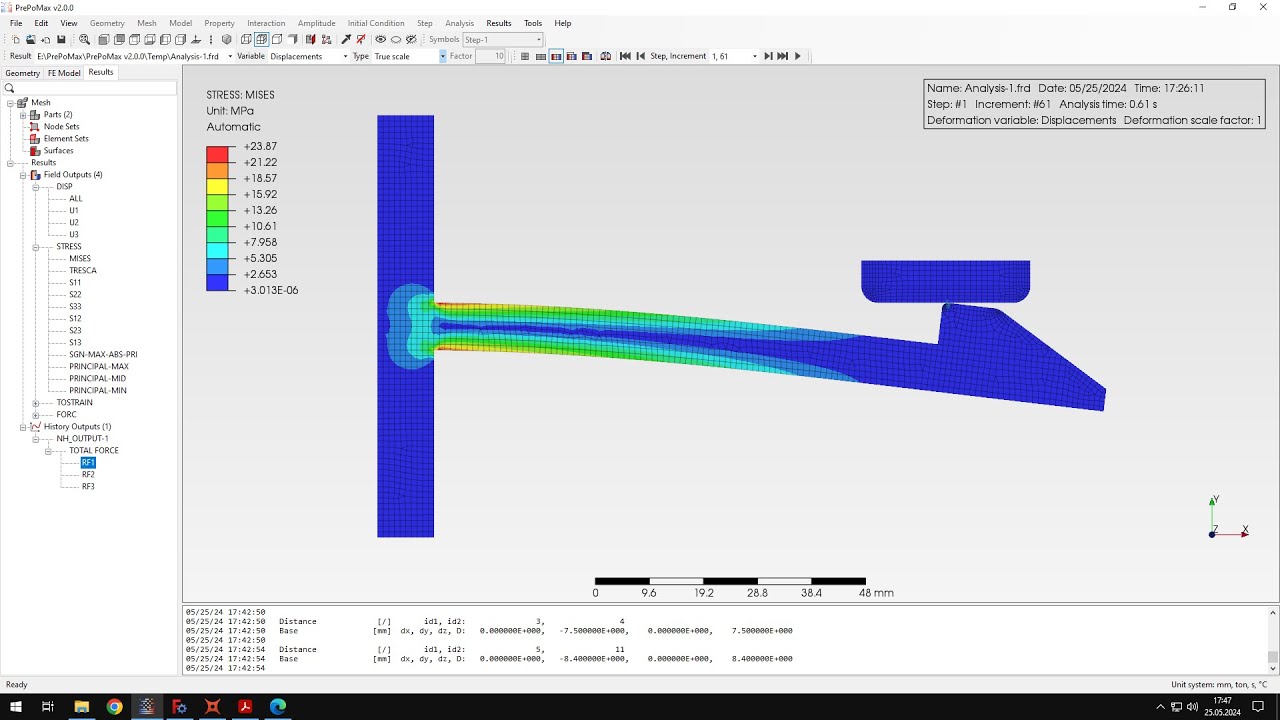Click the Hide all parts icon
Viewport: 1280px width, 720px height.
396,39
